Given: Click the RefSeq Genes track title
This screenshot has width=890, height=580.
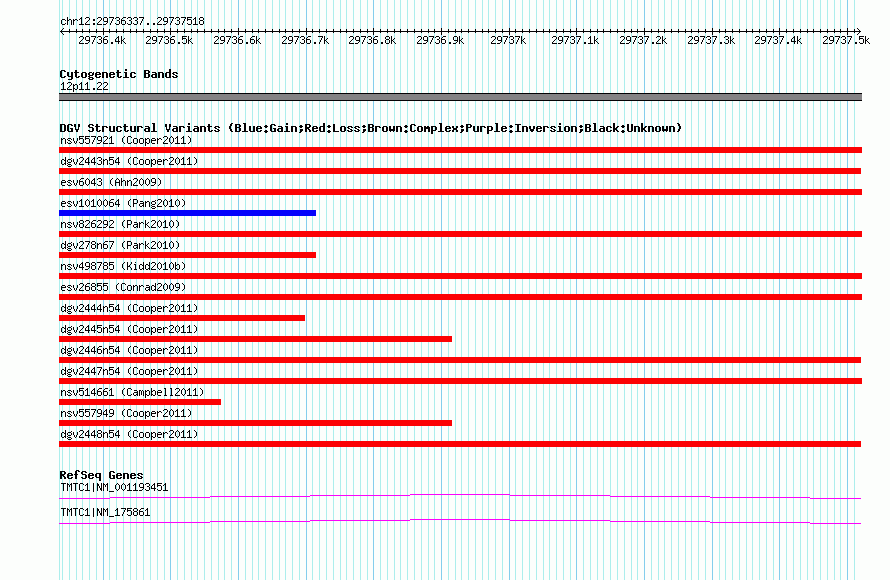Looking at the screenshot, I should pyautogui.click(x=101, y=475).
